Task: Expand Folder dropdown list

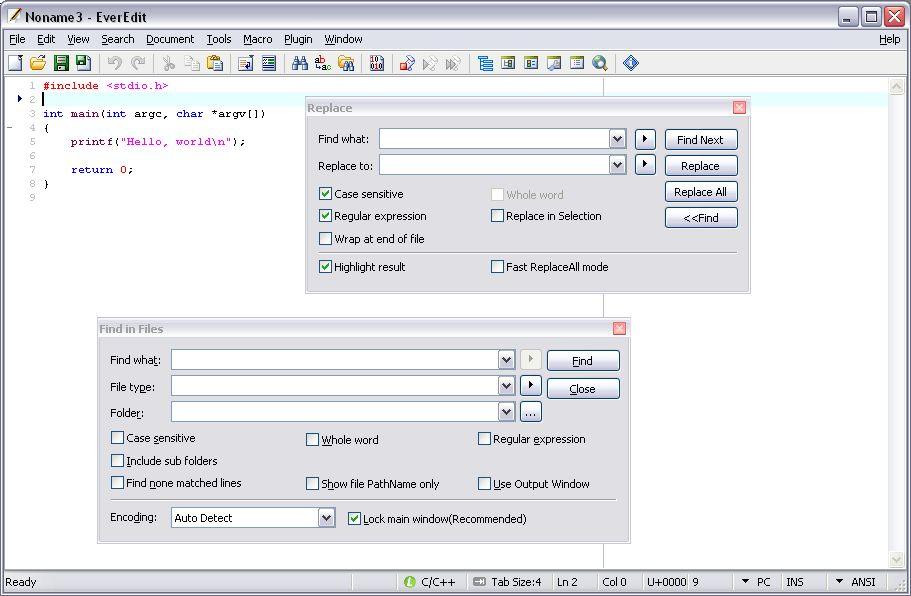Action: [507, 411]
